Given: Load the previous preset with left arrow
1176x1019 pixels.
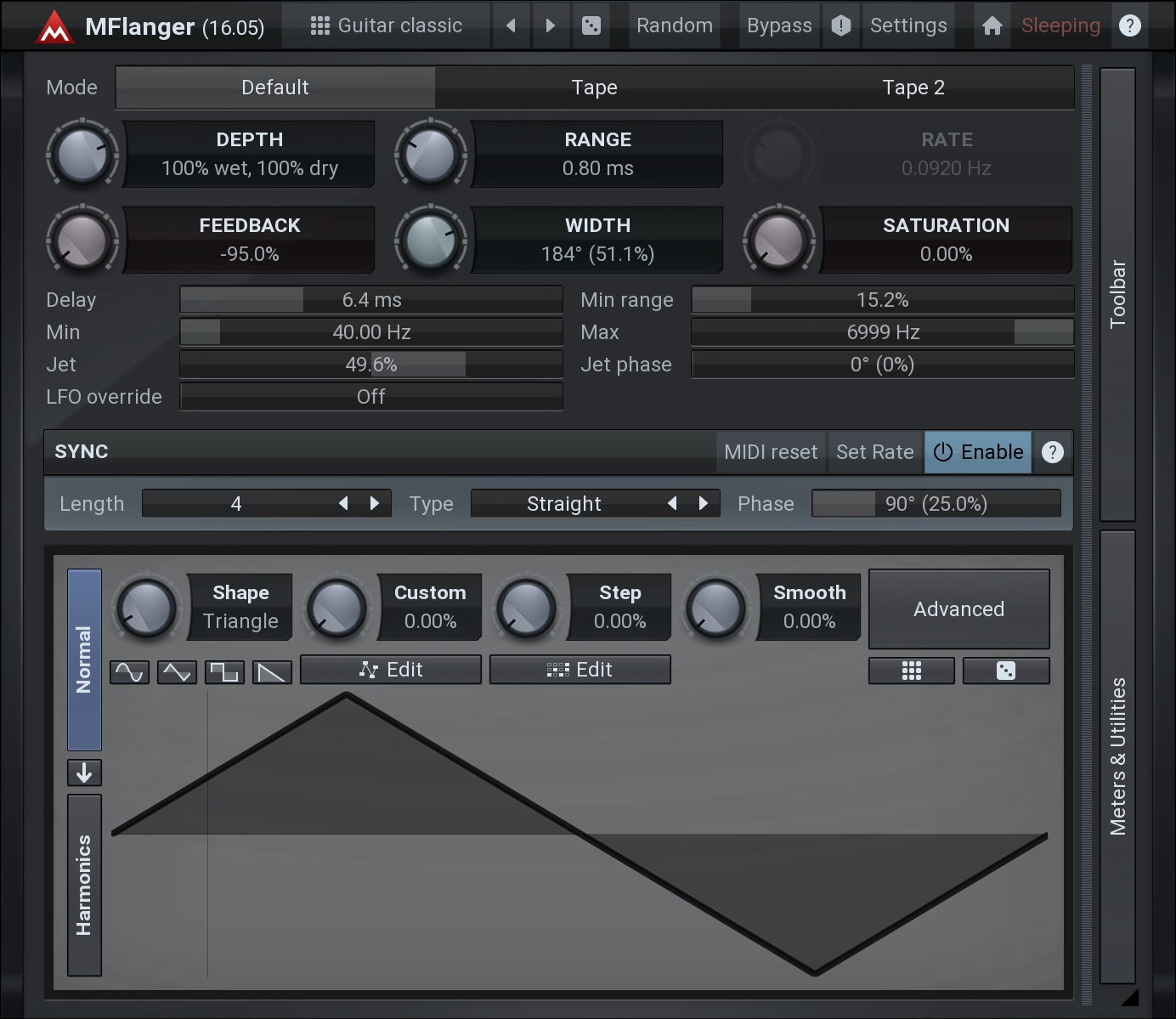Looking at the screenshot, I should coord(511,25).
